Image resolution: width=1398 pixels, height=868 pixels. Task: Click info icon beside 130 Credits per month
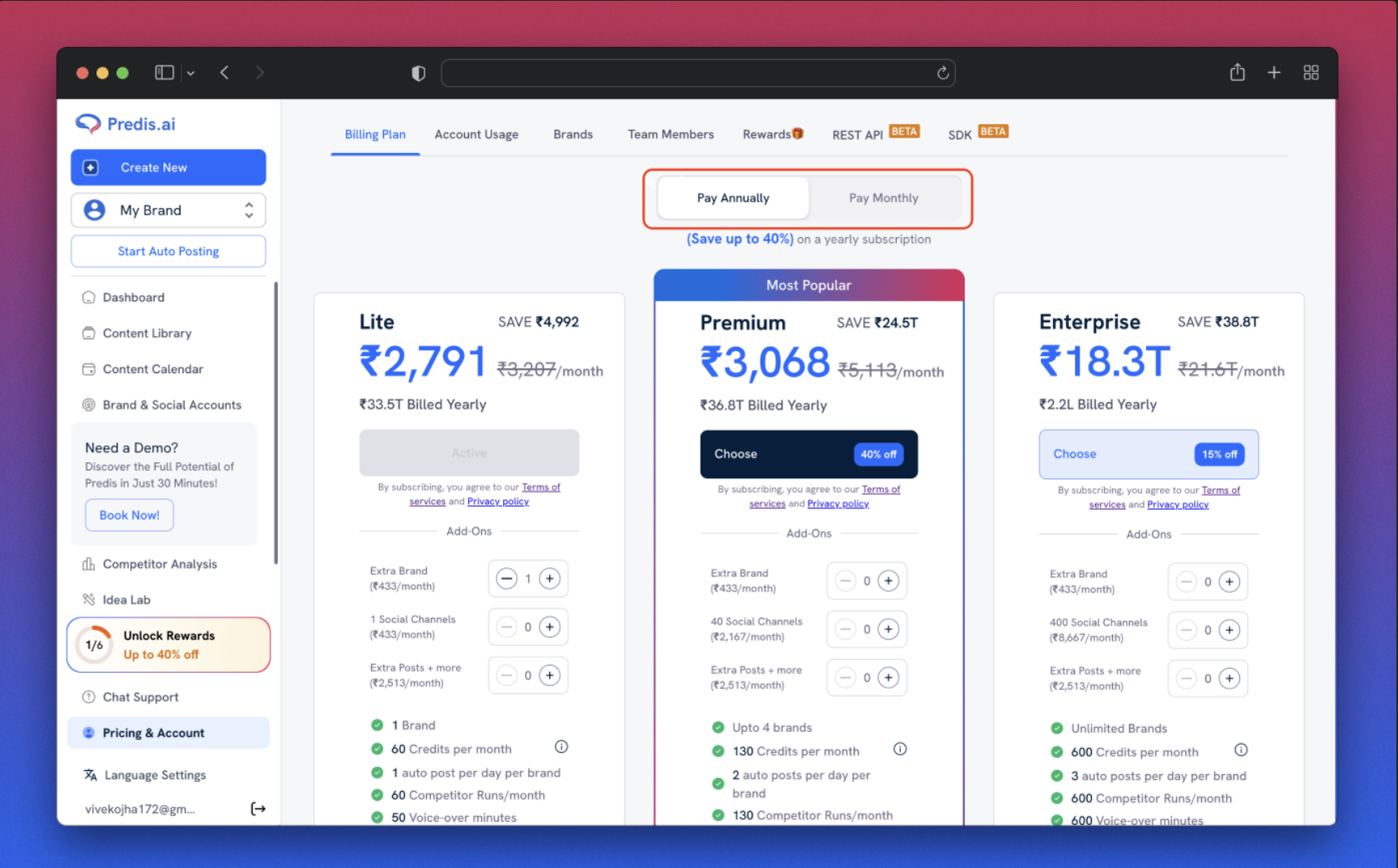coord(900,749)
